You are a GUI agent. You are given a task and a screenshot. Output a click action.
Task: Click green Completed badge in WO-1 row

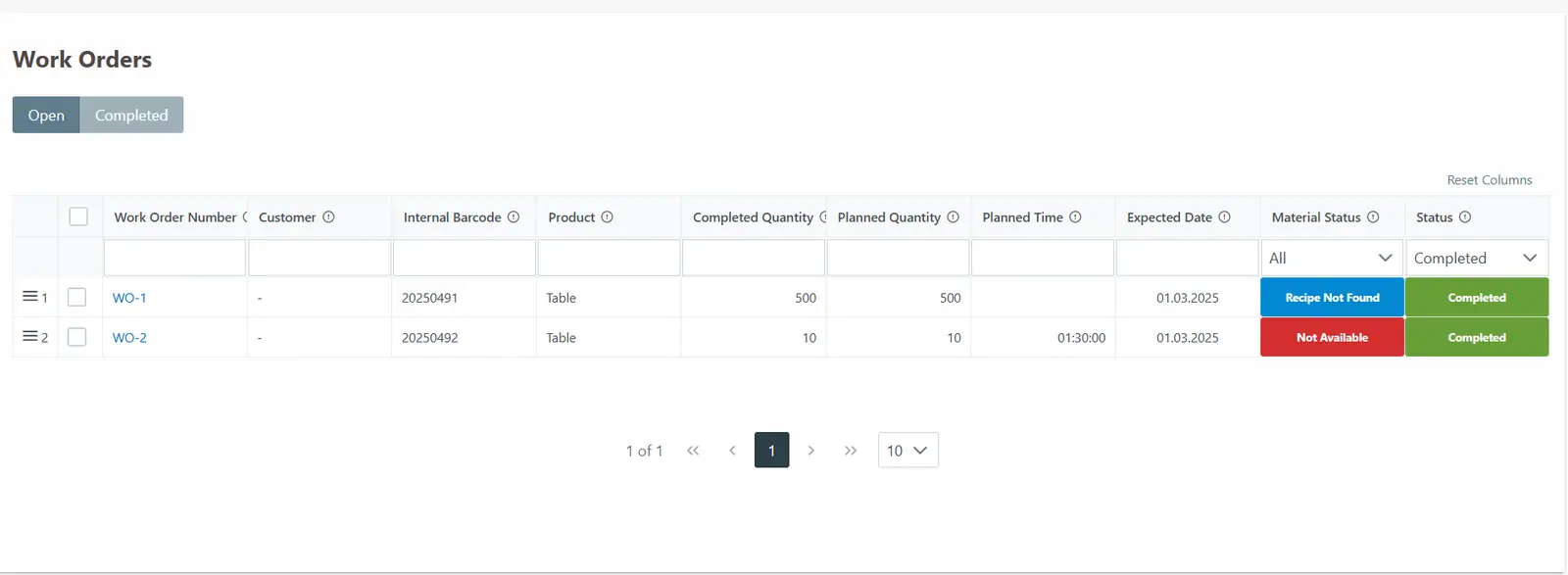point(1477,298)
